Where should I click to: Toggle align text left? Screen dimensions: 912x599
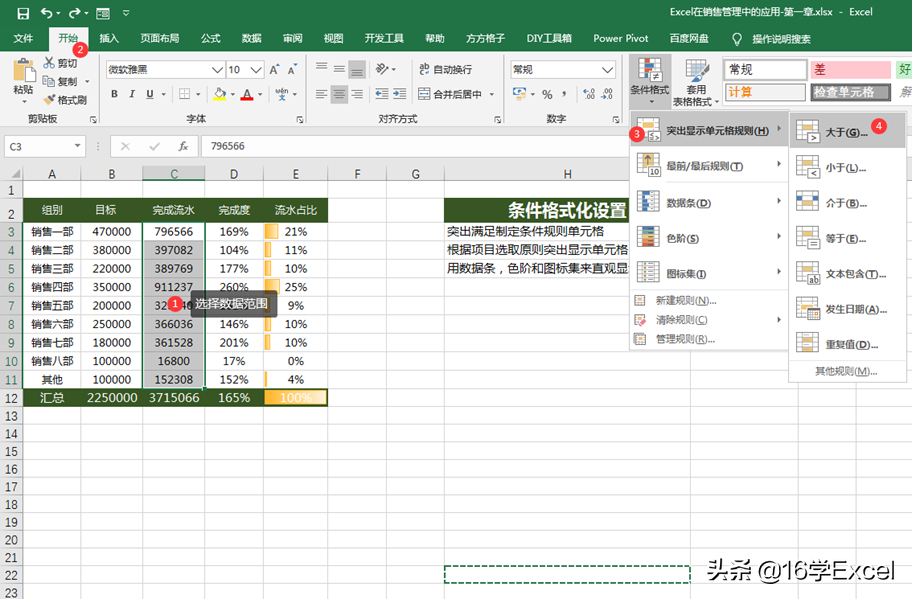322,94
